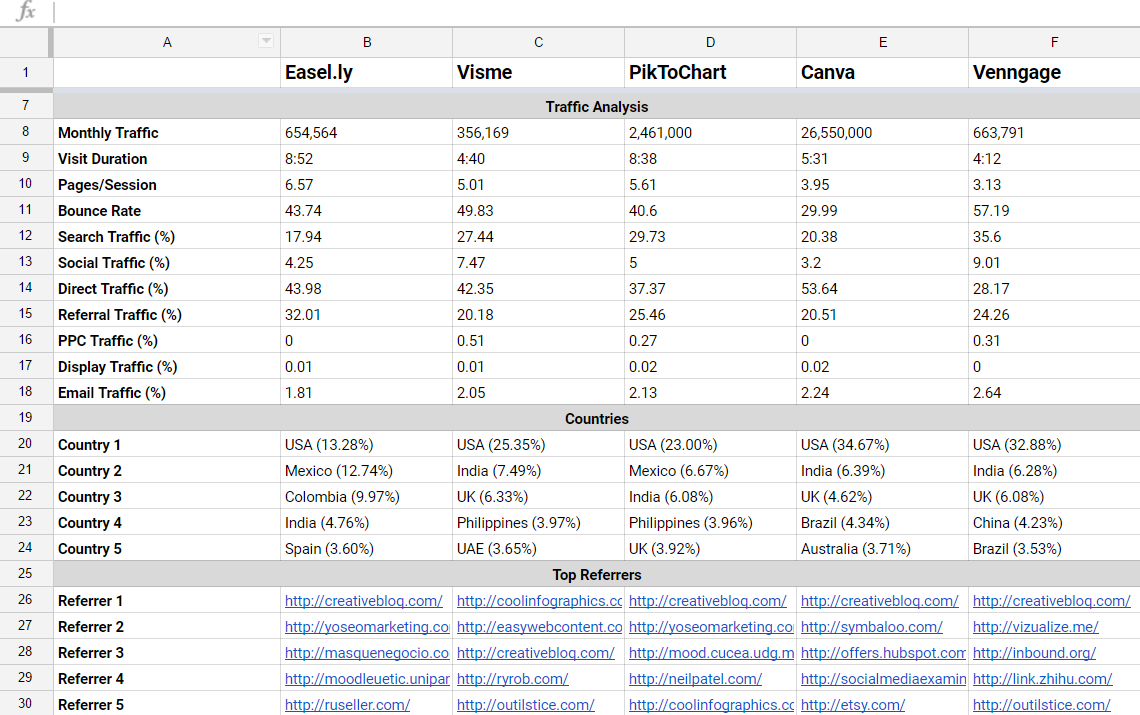1140x715 pixels.
Task: Open the link.zhihu.com link
Action: (1043, 679)
